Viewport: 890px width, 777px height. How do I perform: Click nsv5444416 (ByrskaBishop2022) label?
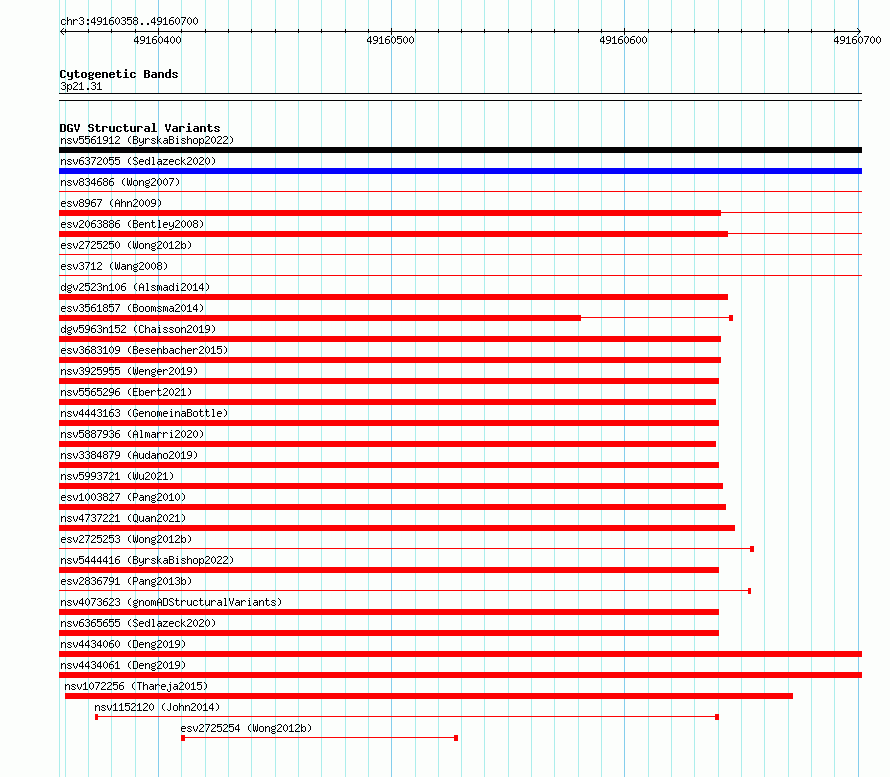click(147, 560)
